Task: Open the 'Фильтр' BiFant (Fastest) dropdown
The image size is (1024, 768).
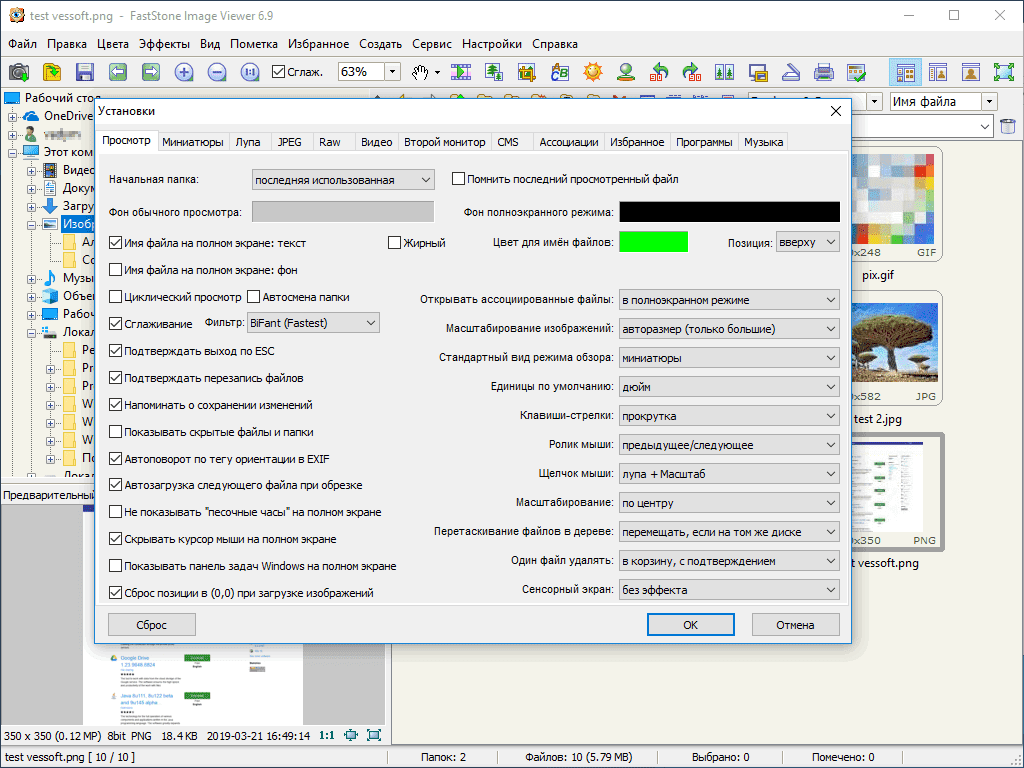Action: pos(313,323)
